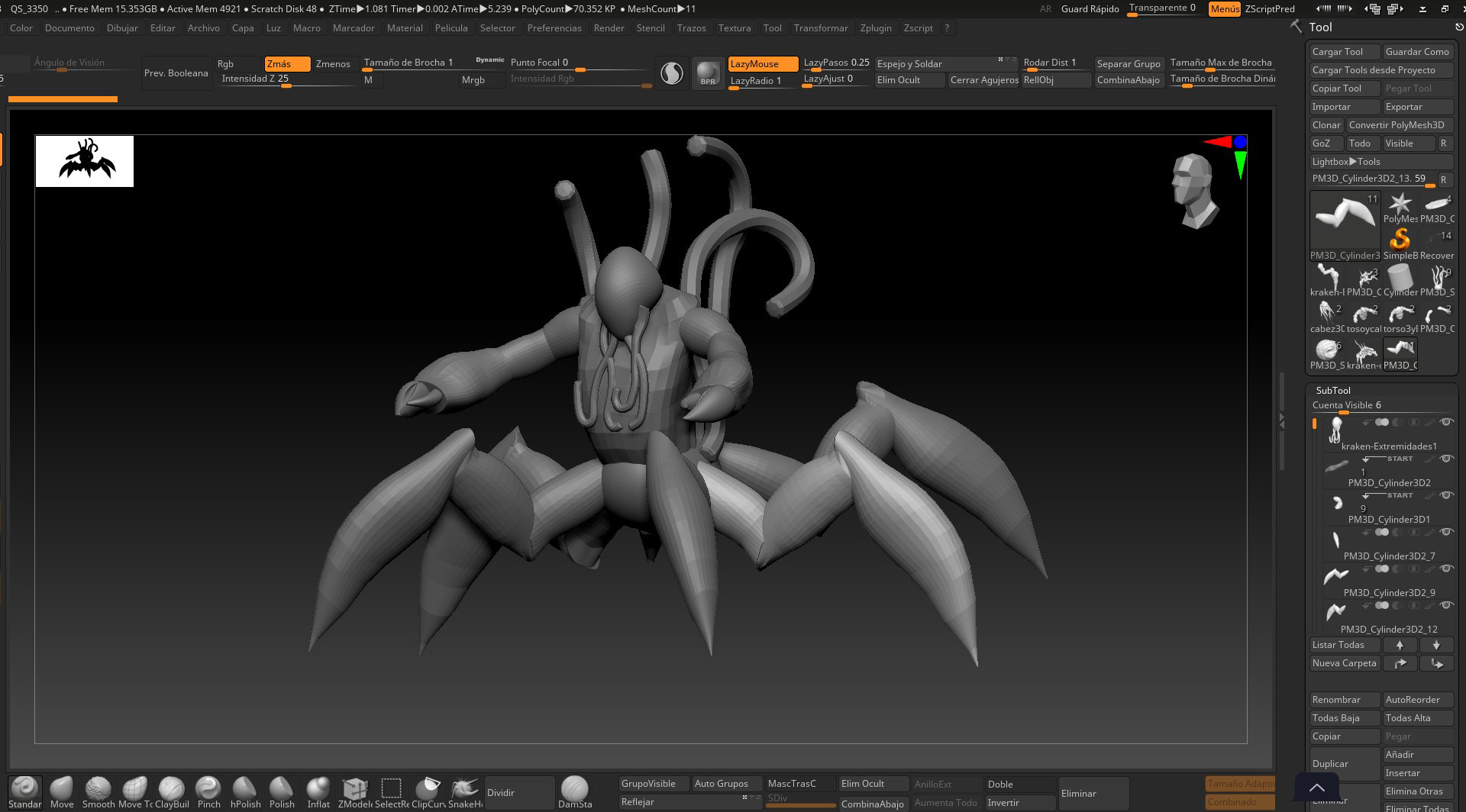The width and height of the screenshot is (1466, 812).
Task: Select the hPolish brush
Action: pyautogui.click(x=245, y=792)
